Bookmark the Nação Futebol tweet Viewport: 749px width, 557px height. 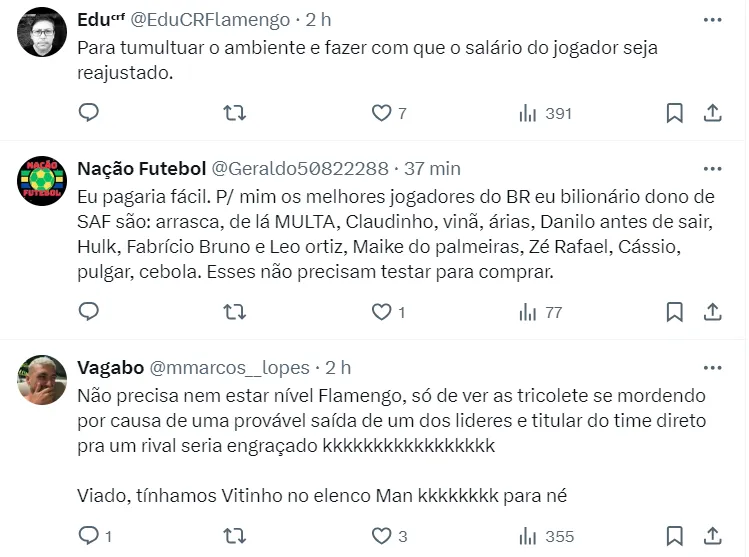pyautogui.click(x=675, y=312)
